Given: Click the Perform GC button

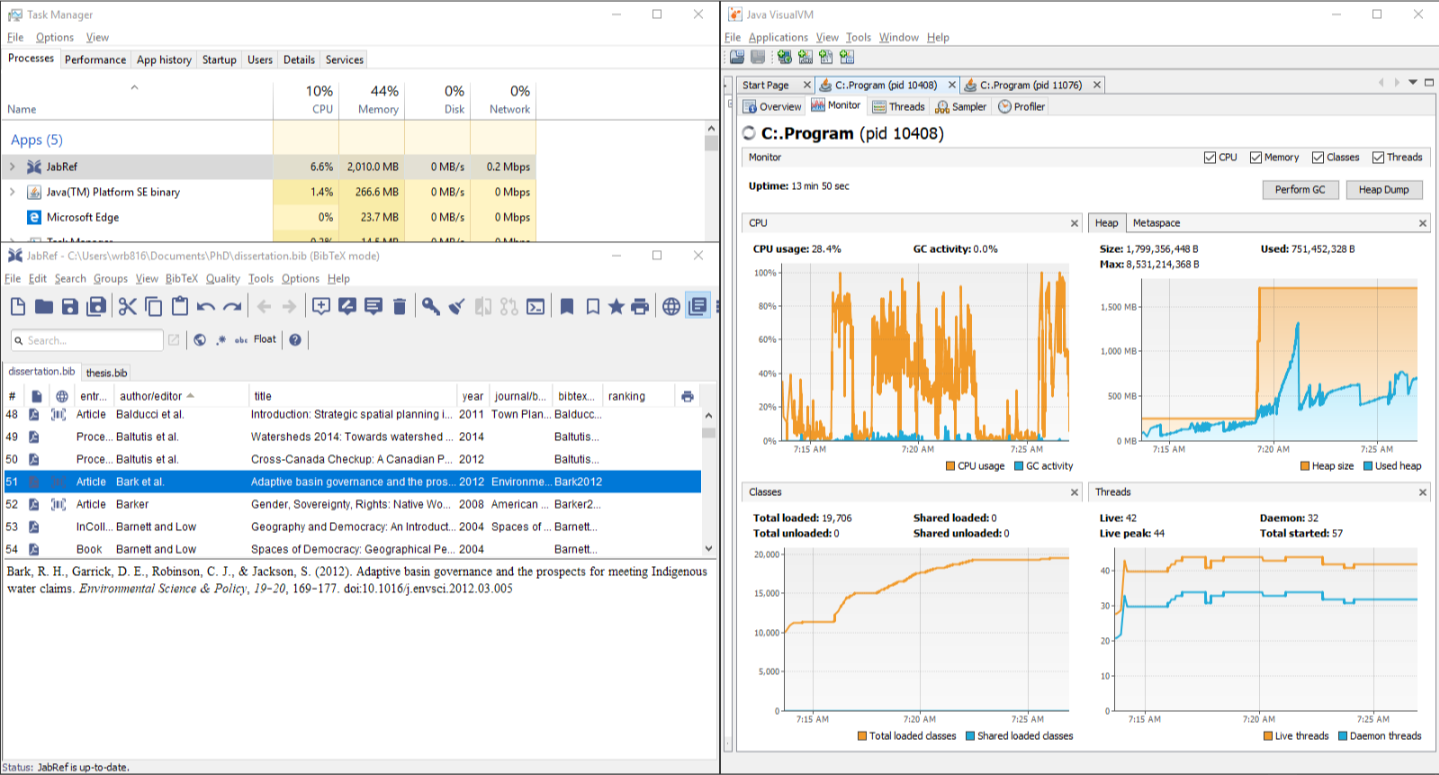Looking at the screenshot, I should pos(1300,189).
